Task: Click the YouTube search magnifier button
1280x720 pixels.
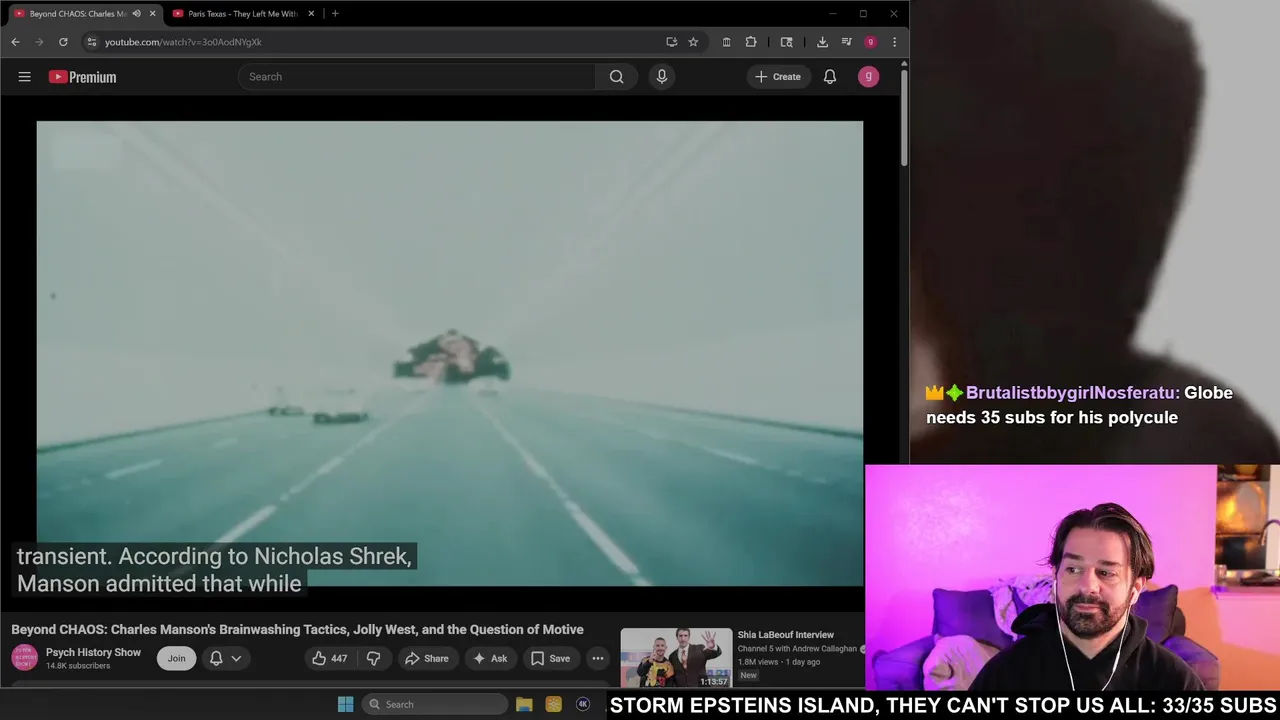Action: point(616,77)
